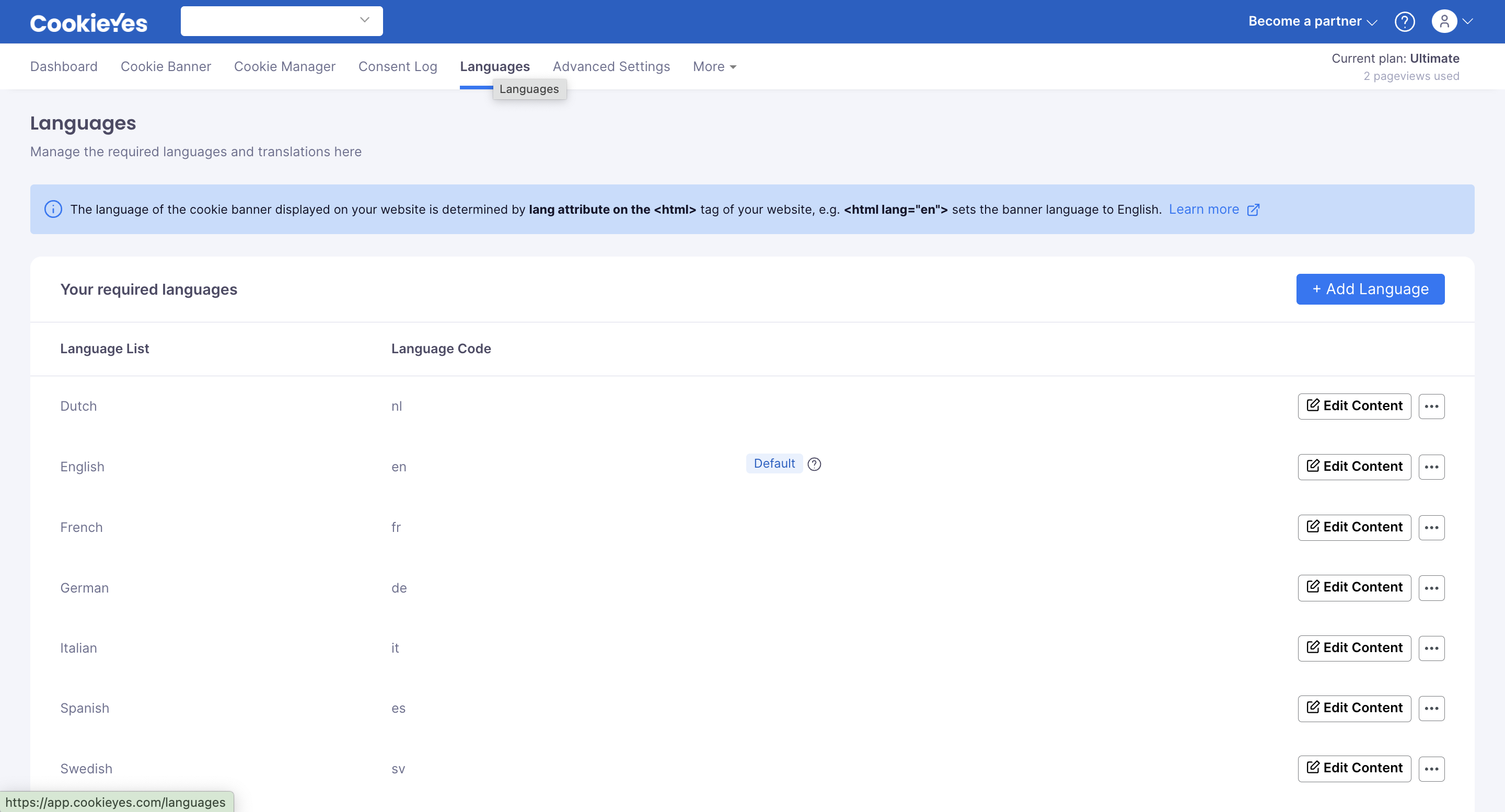Click the help question mark icon in header
Screen dimensions: 1505x812
(x=1404, y=21)
